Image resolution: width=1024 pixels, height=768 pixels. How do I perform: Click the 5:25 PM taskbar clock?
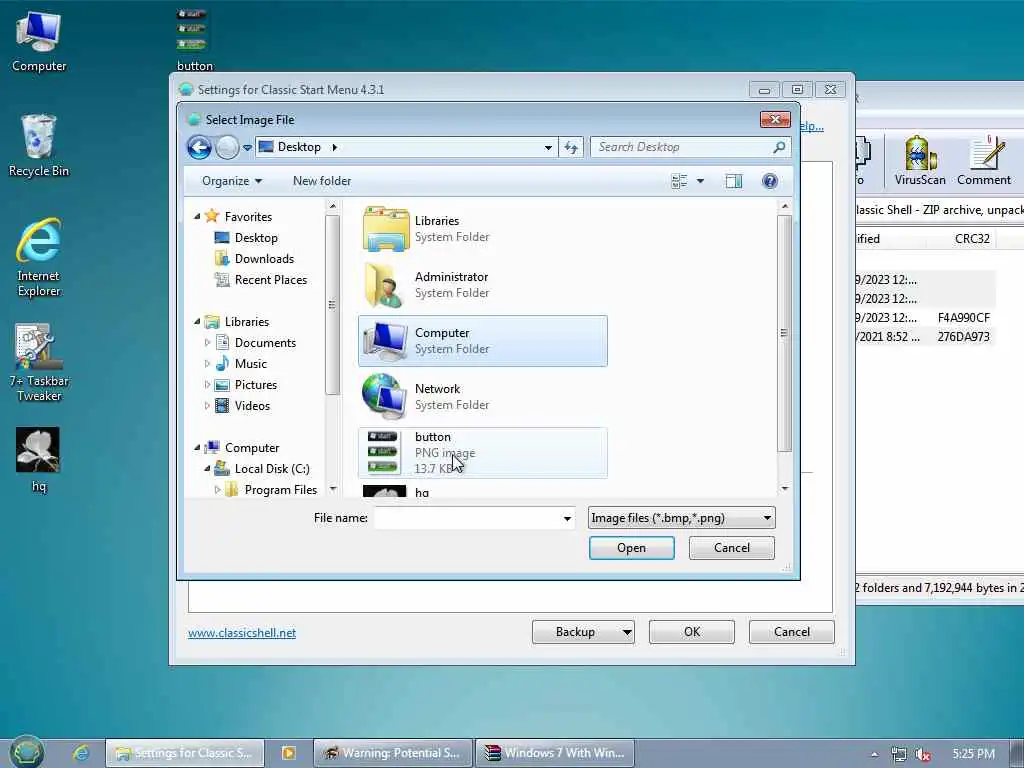pyautogui.click(x=973, y=754)
